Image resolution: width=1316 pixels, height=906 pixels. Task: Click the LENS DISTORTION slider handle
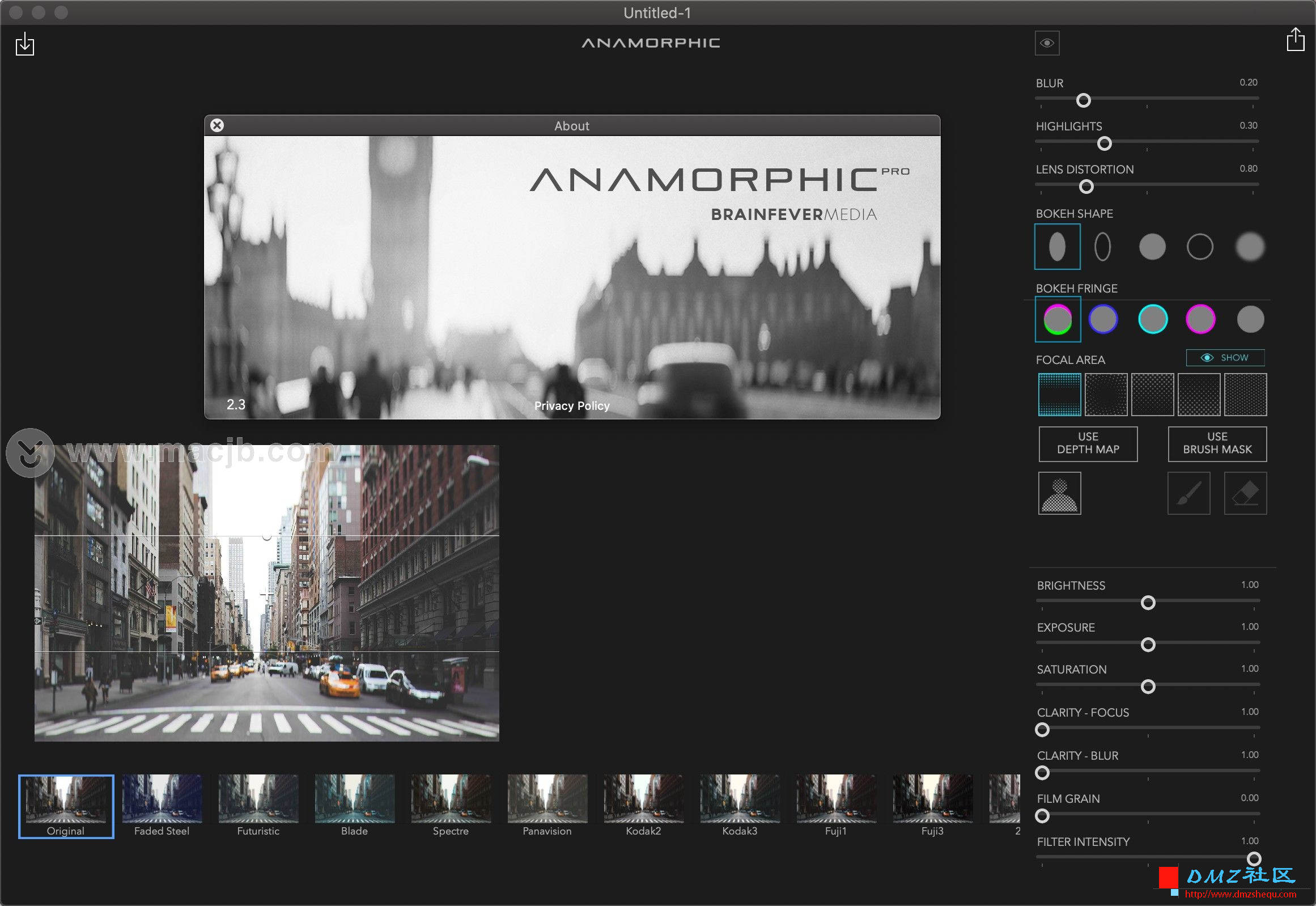(x=1085, y=187)
